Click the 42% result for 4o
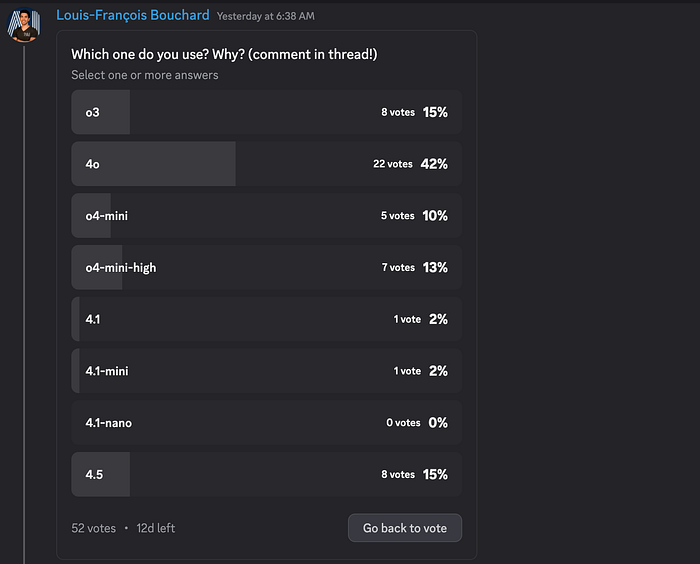 435,164
